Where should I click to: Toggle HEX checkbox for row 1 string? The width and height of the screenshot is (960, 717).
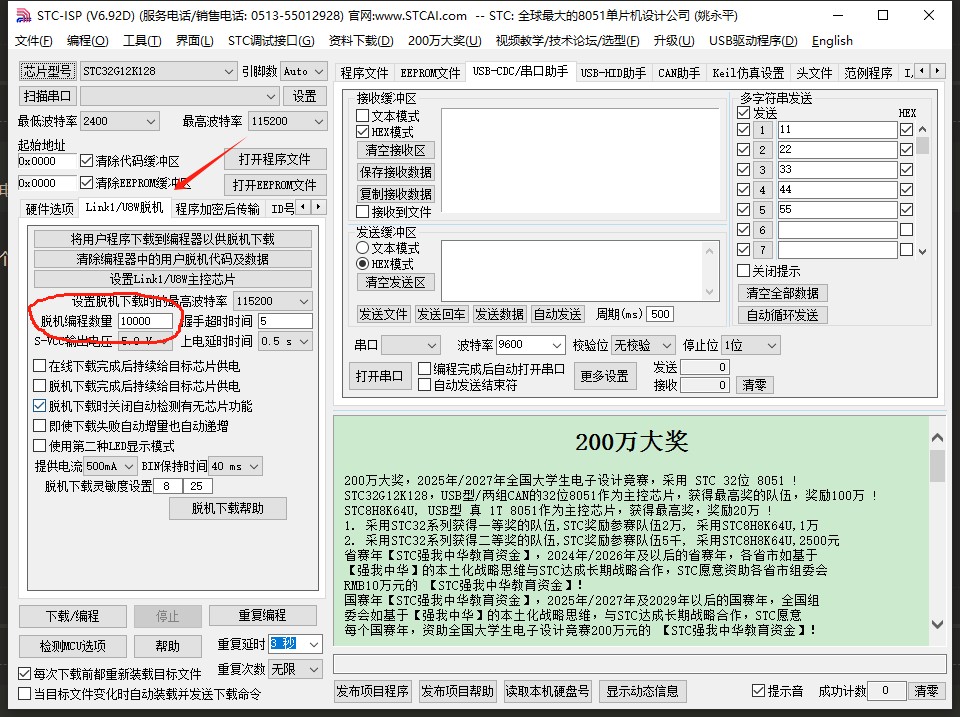[x=907, y=130]
